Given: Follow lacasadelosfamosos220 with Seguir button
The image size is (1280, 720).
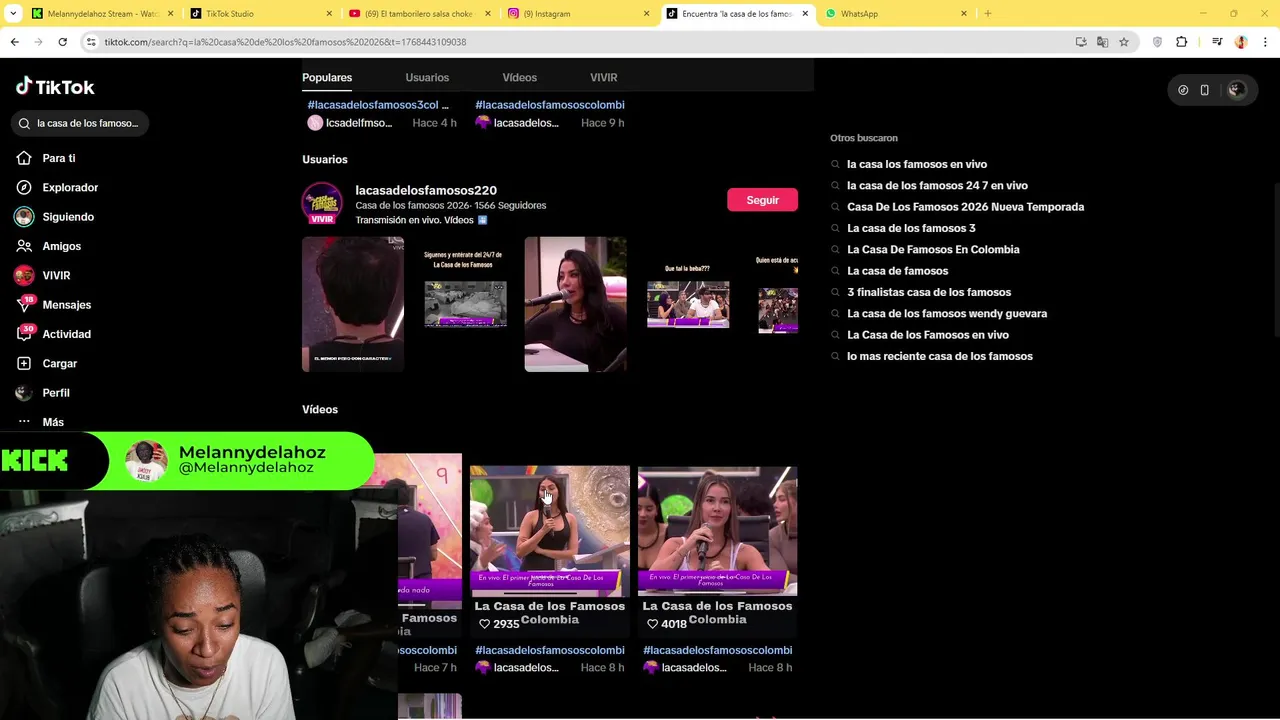Looking at the screenshot, I should pos(762,200).
